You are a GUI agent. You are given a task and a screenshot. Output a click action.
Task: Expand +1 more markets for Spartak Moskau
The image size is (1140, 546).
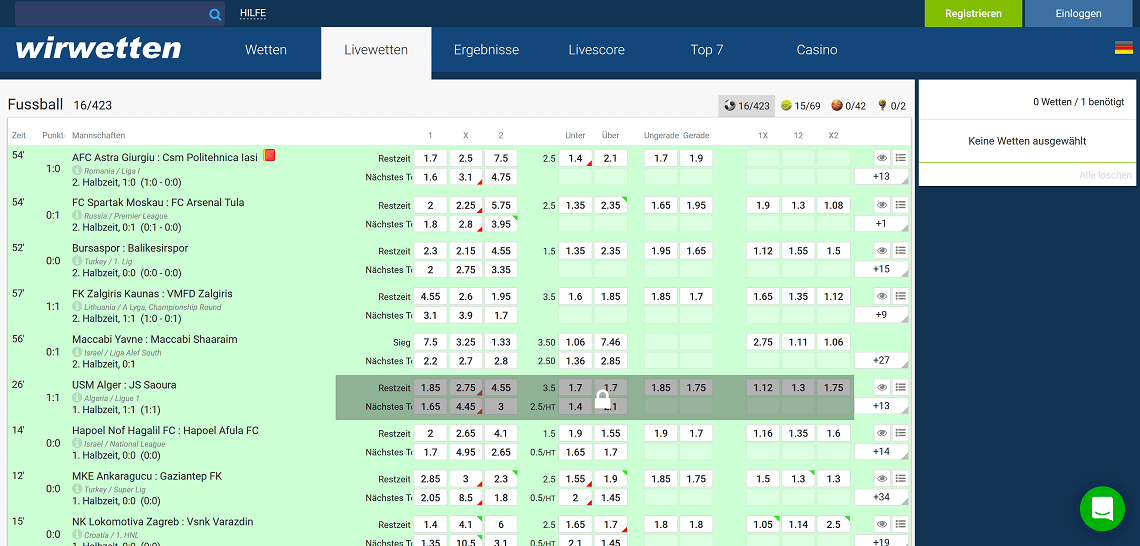click(881, 224)
